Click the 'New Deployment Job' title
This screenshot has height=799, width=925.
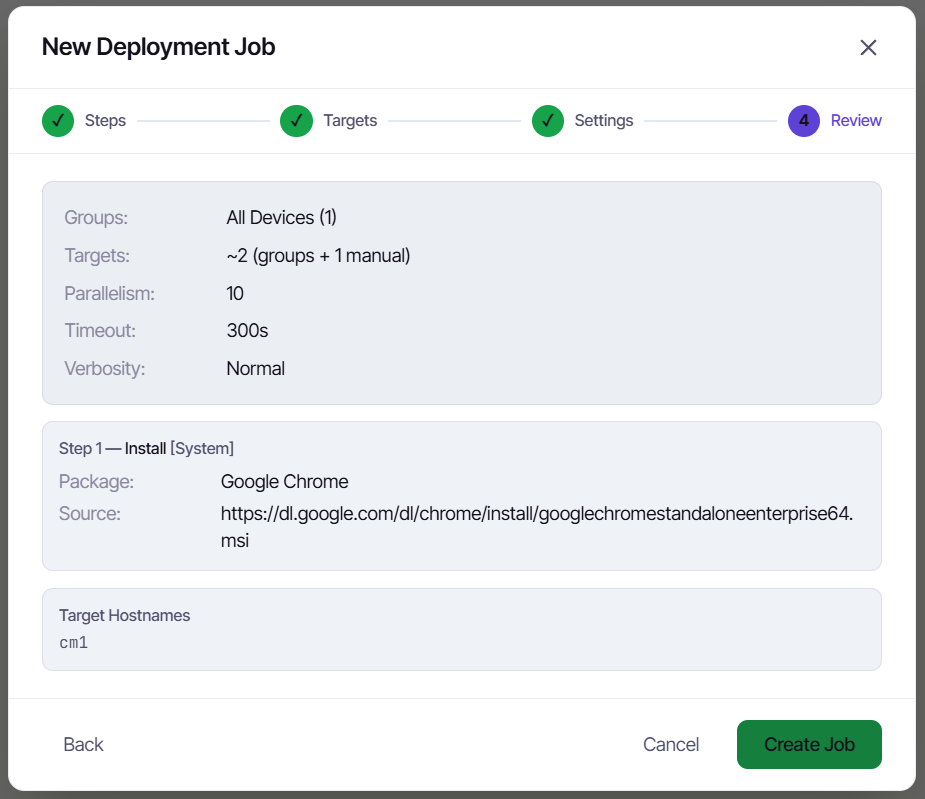[x=158, y=47]
